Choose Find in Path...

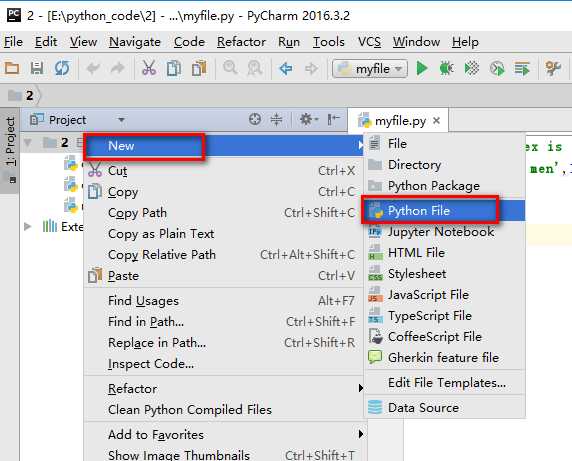(224, 322)
